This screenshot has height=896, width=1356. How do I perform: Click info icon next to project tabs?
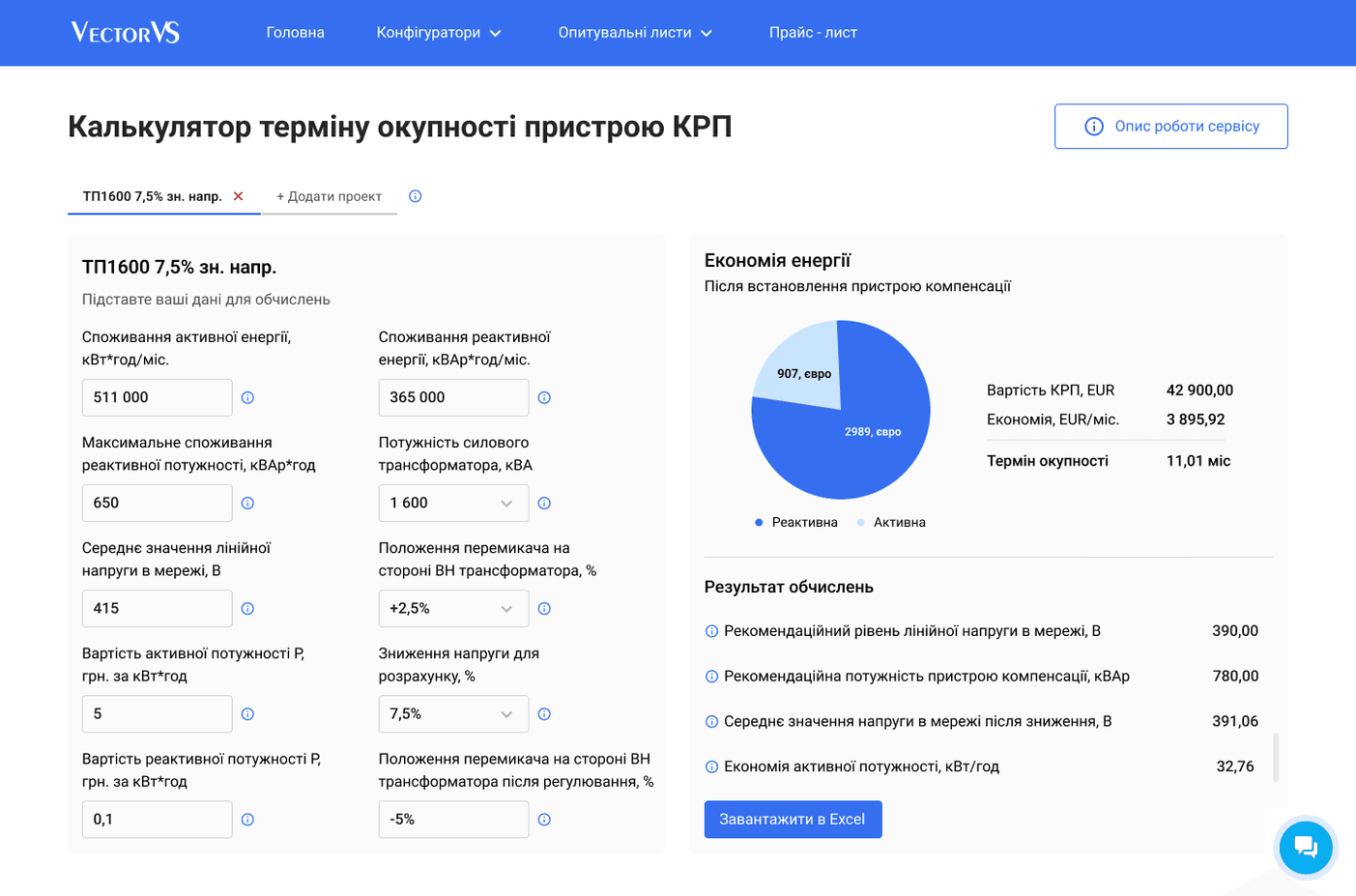(415, 195)
